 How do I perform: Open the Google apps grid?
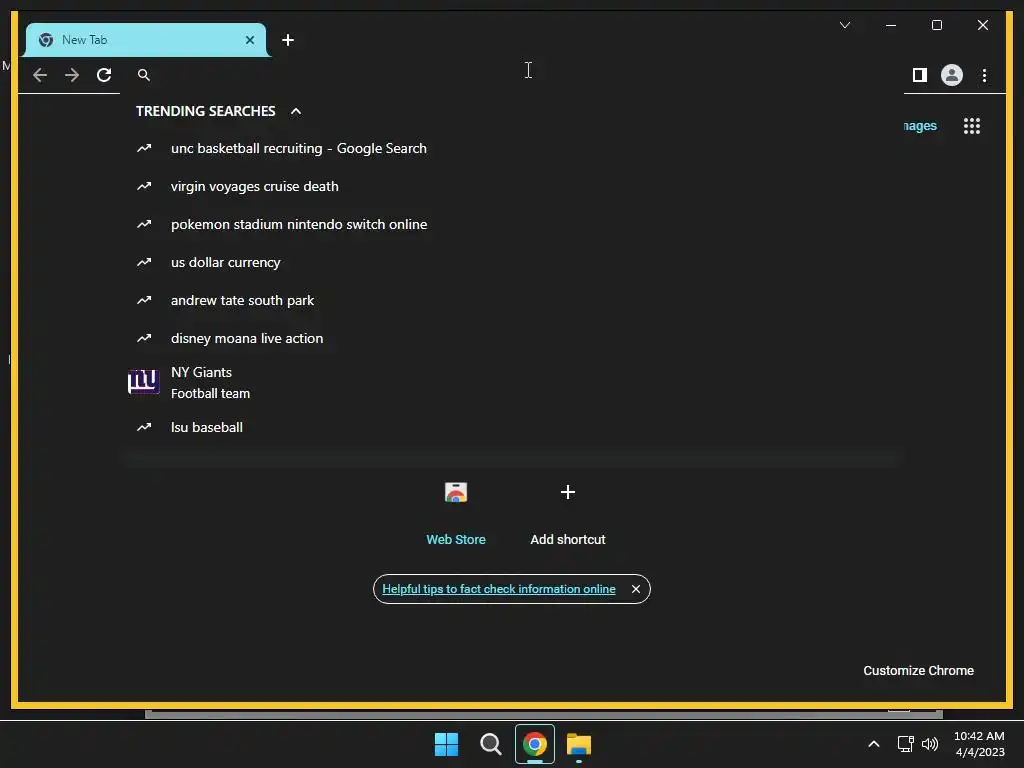coord(972,126)
